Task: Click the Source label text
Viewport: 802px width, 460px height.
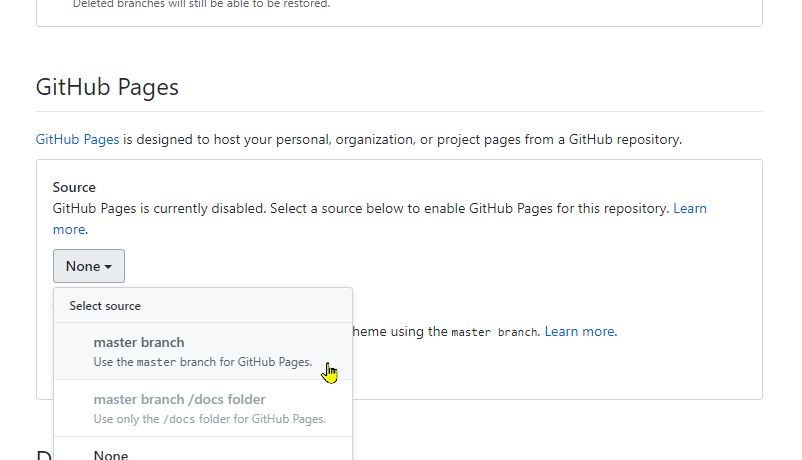Action: point(74,187)
